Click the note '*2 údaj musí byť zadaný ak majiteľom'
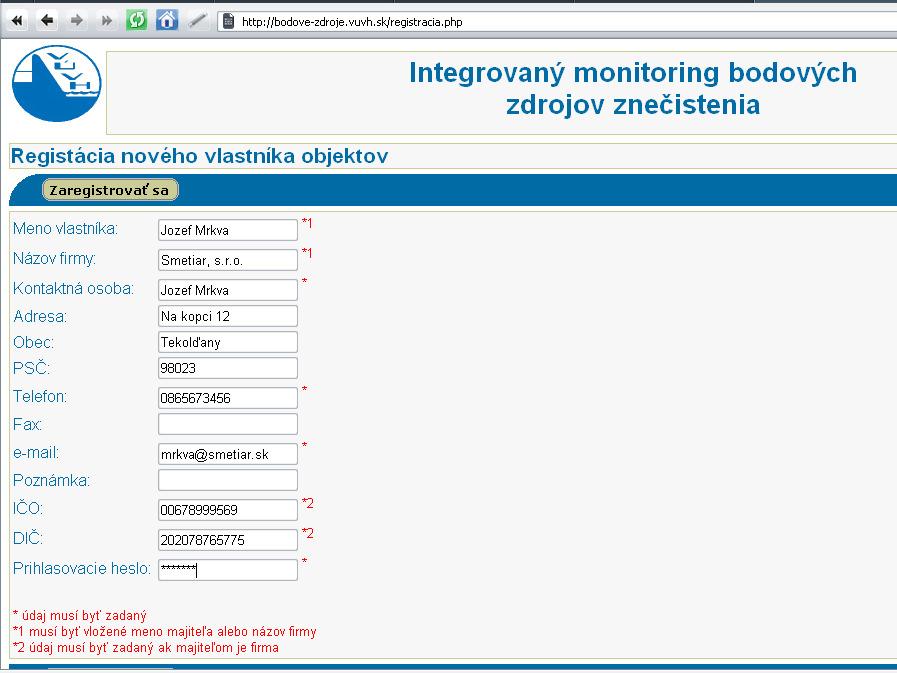Image resolution: width=897 pixels, height=673 pixels. (x=146, y=648)
